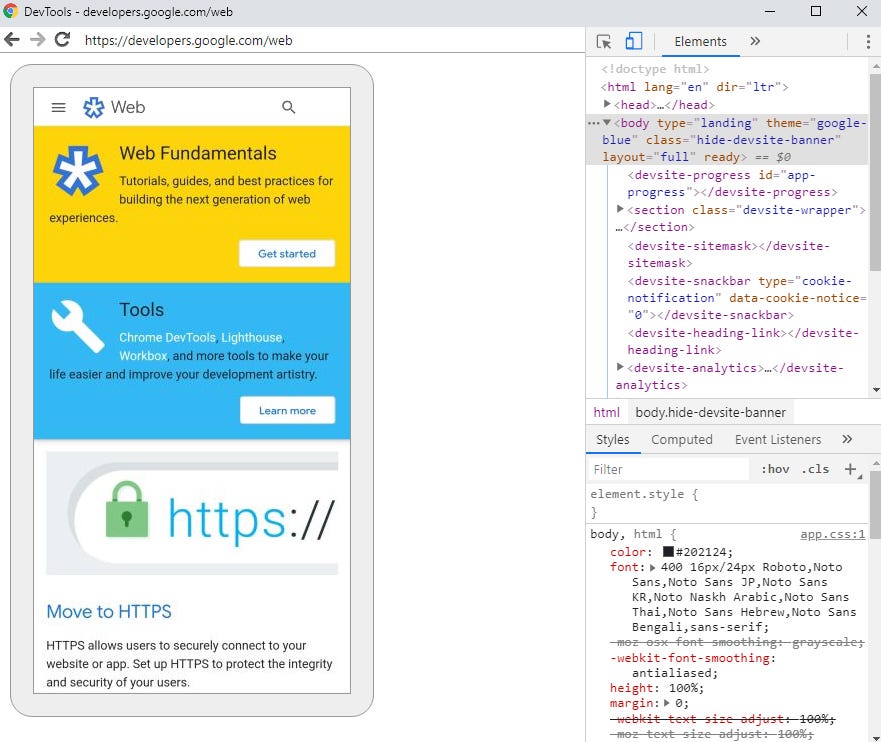Go forward with the forward arrow
The width and height of the screenshot is (881, 742).
pos(37,40)
